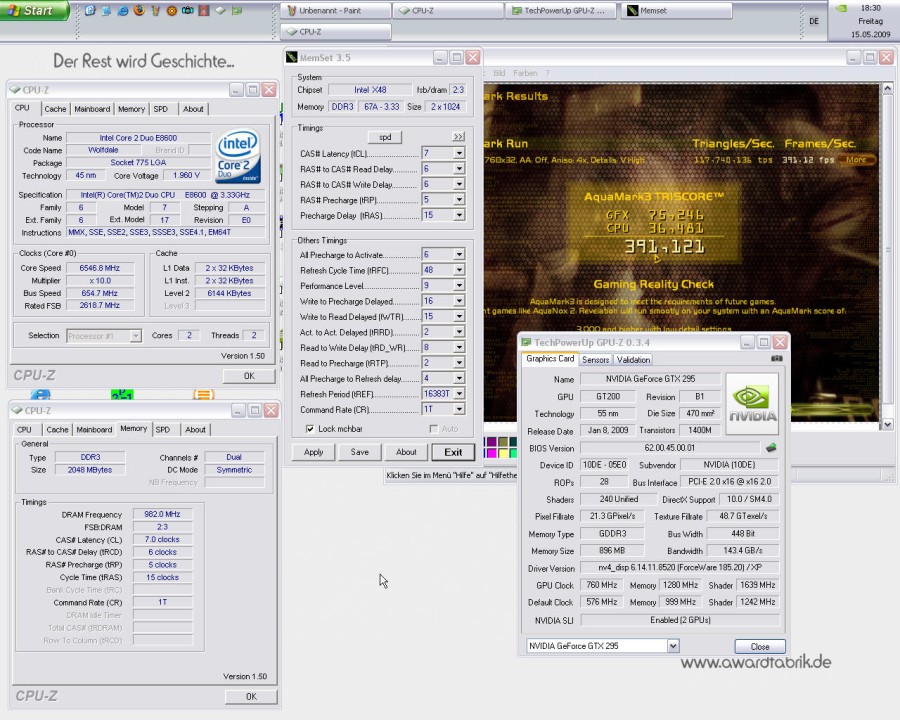Viewport: 900px width, 720px height.
Task: Open the RAS# to CAS# Read Delay dropdown
Action: 459,169
